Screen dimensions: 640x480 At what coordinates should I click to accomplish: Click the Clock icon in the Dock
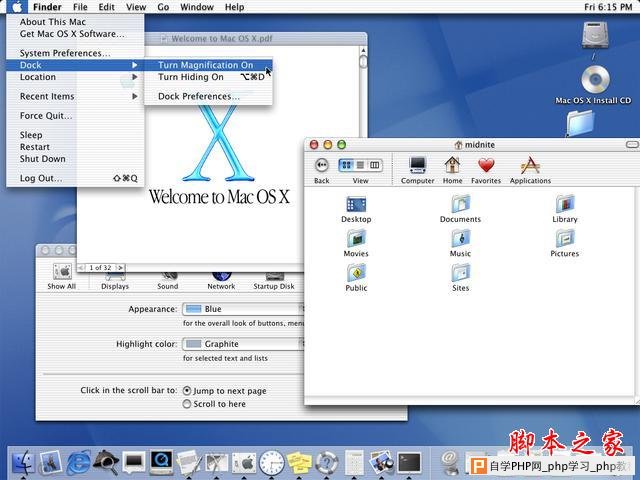click(271, 464)
